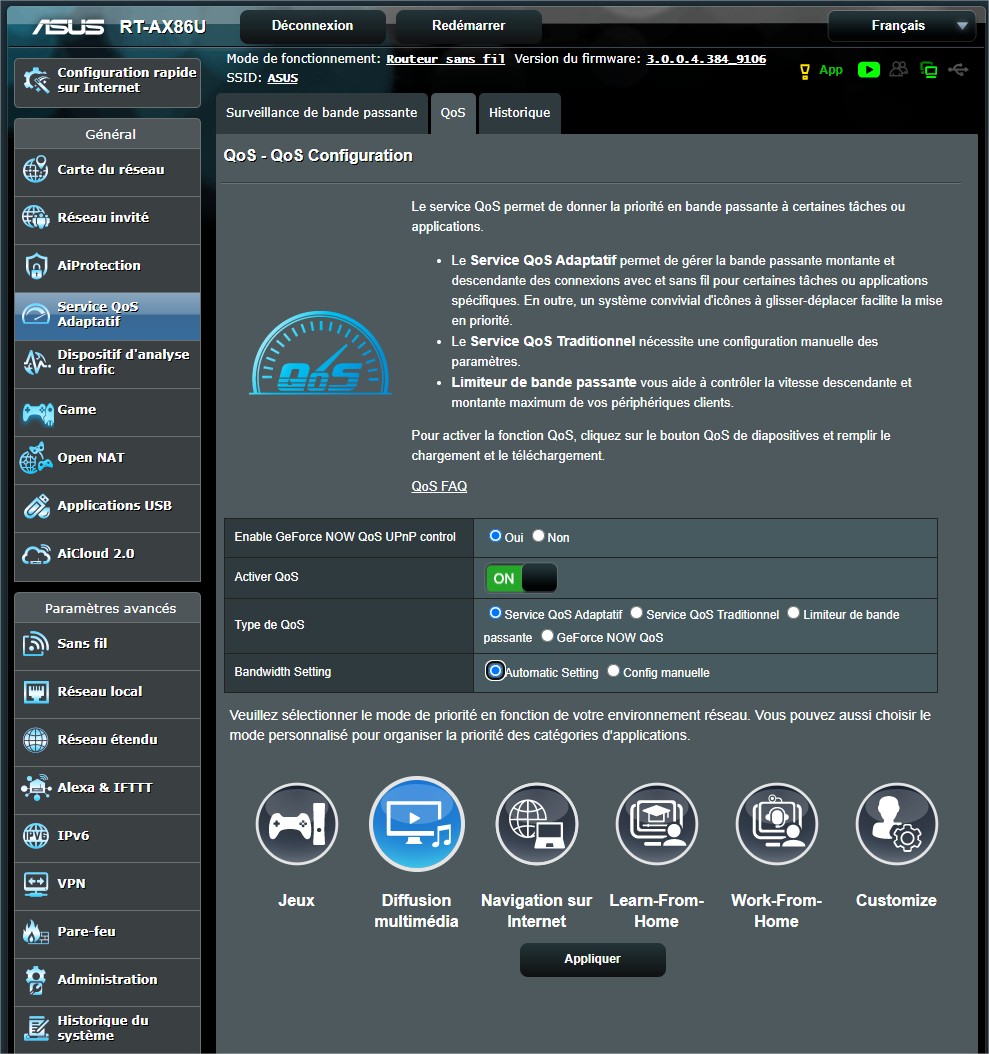Toggle the Activer QoS switch off

tap(521, 578)
